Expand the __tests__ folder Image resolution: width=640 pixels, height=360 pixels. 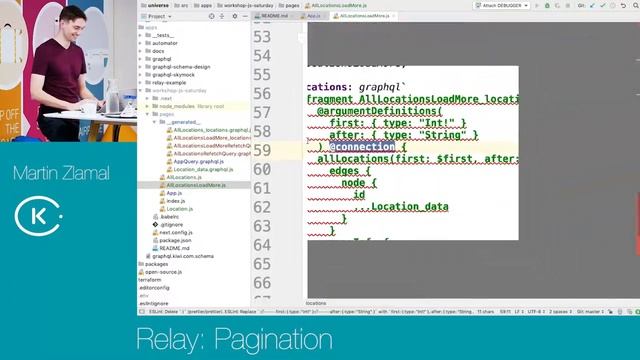[x=140, y=36]
